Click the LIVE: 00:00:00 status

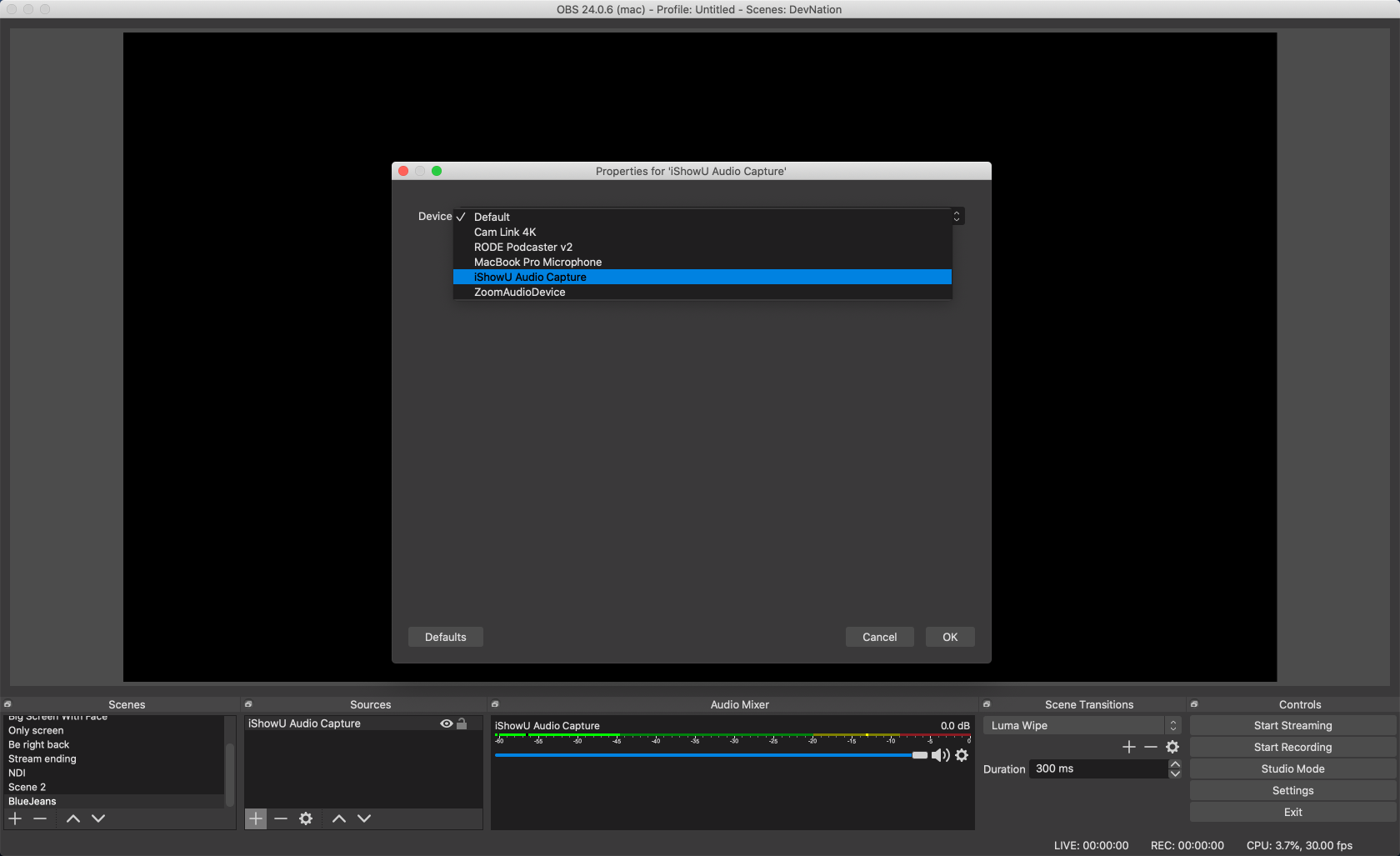point(1091,845)
